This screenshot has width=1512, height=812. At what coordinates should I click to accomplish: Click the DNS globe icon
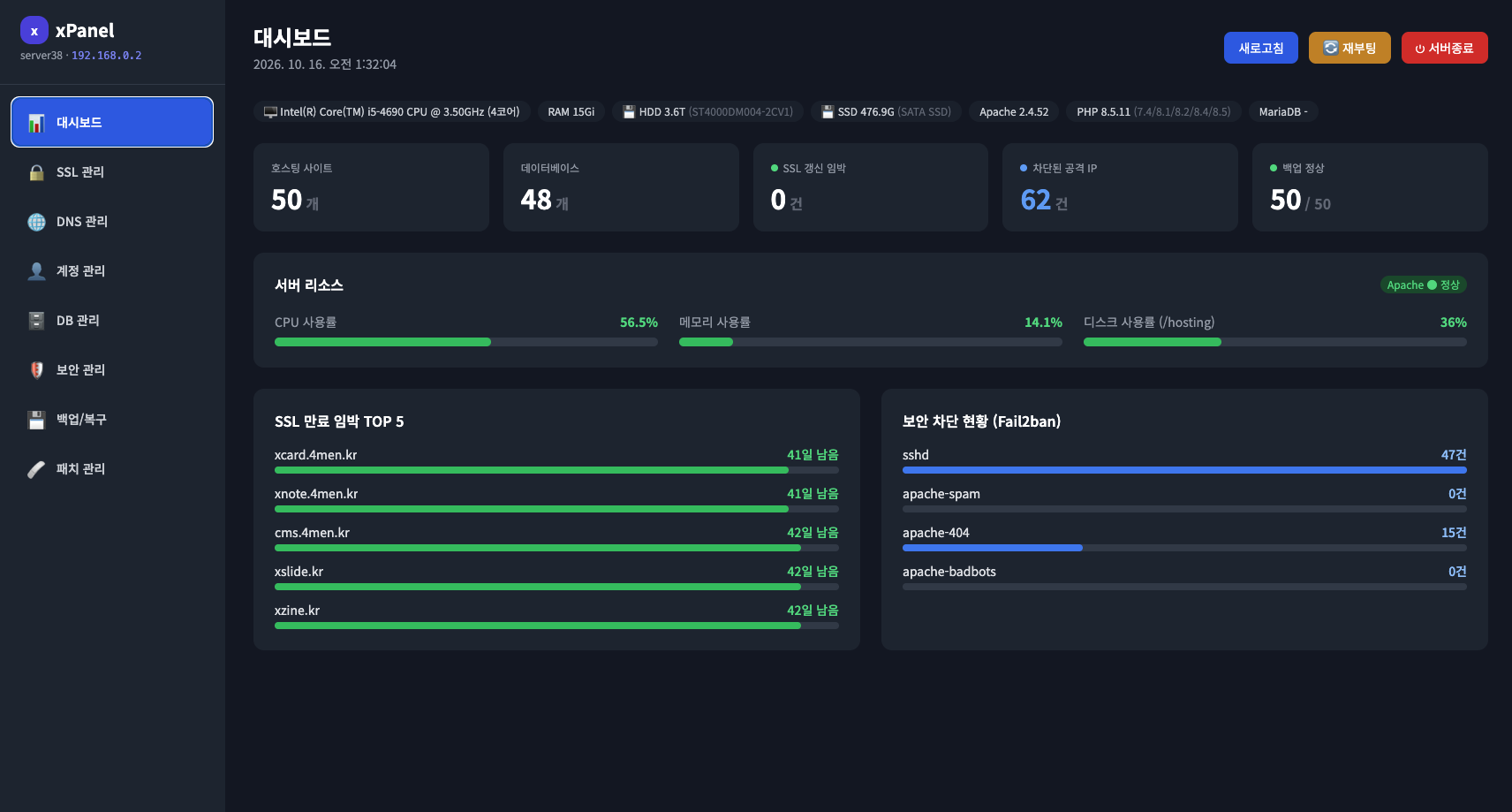36,222
